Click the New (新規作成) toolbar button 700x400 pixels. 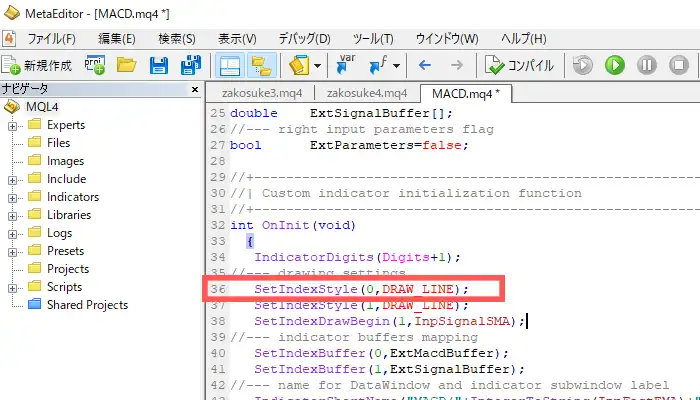(x=37, y=65)
